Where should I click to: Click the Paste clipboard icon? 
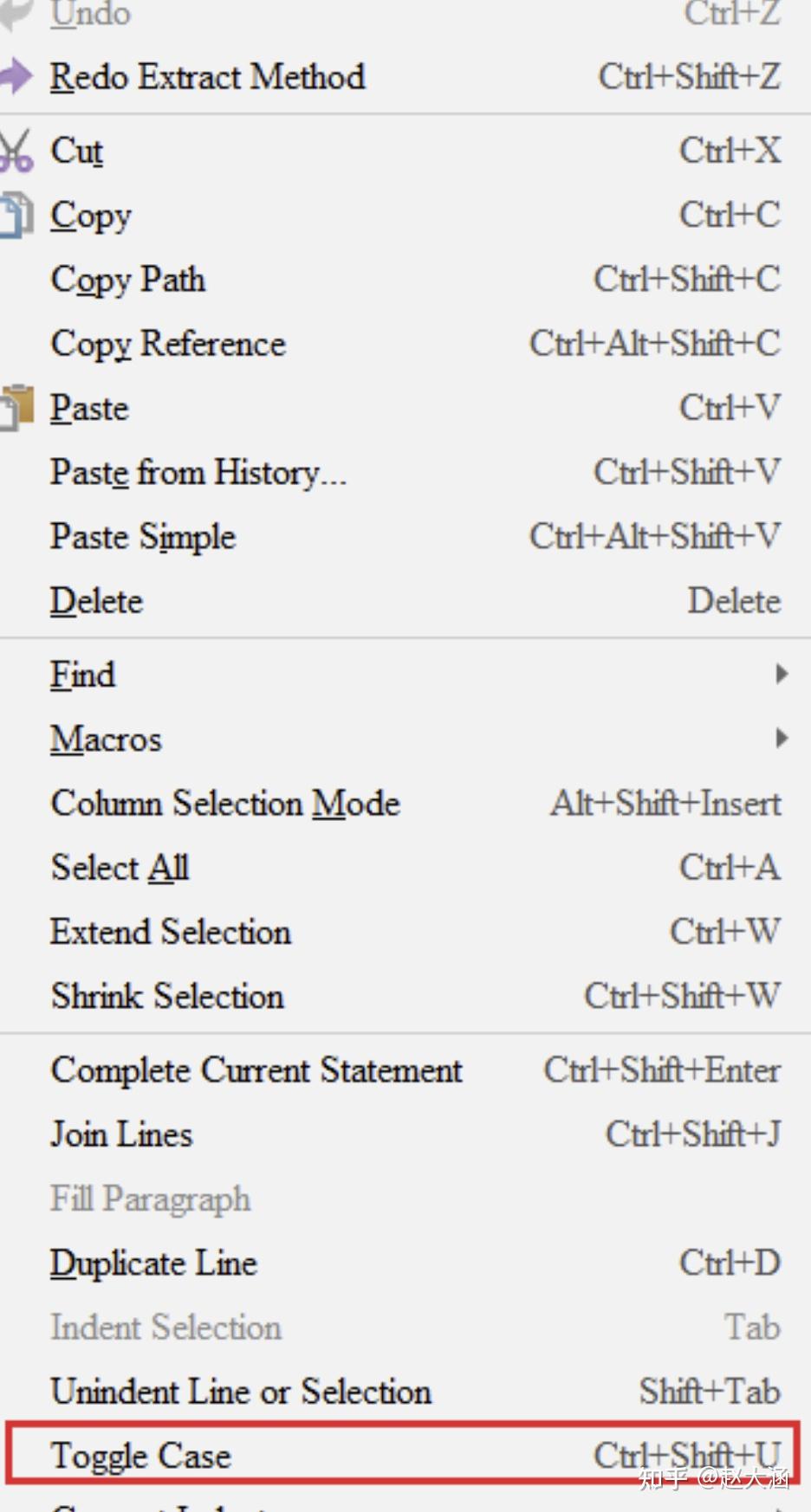click(16, 407)
